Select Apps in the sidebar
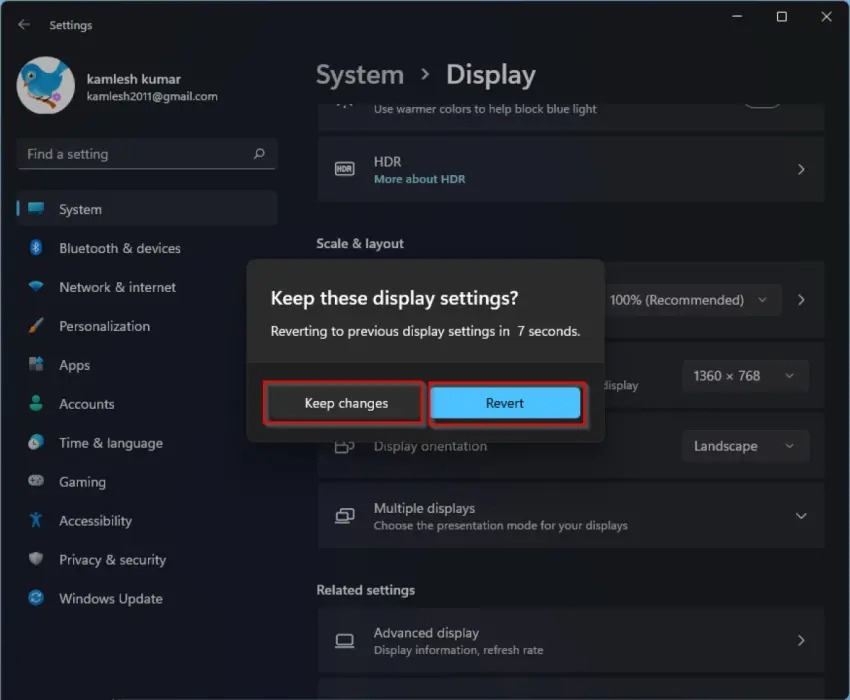Screen dimensions: 850x700 pyautogui.click(x=75, y=365)
